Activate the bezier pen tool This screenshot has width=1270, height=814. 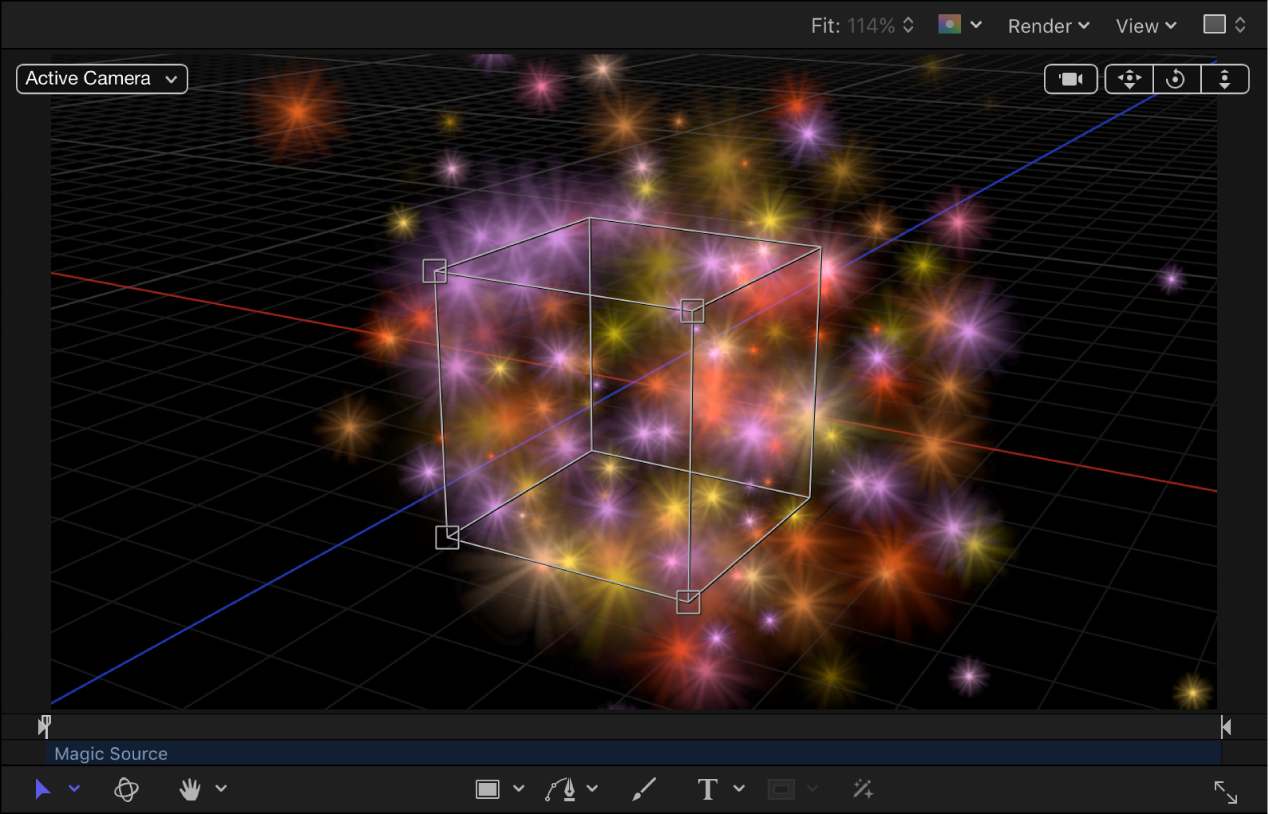pyautogui.click(x=561, y=788)
